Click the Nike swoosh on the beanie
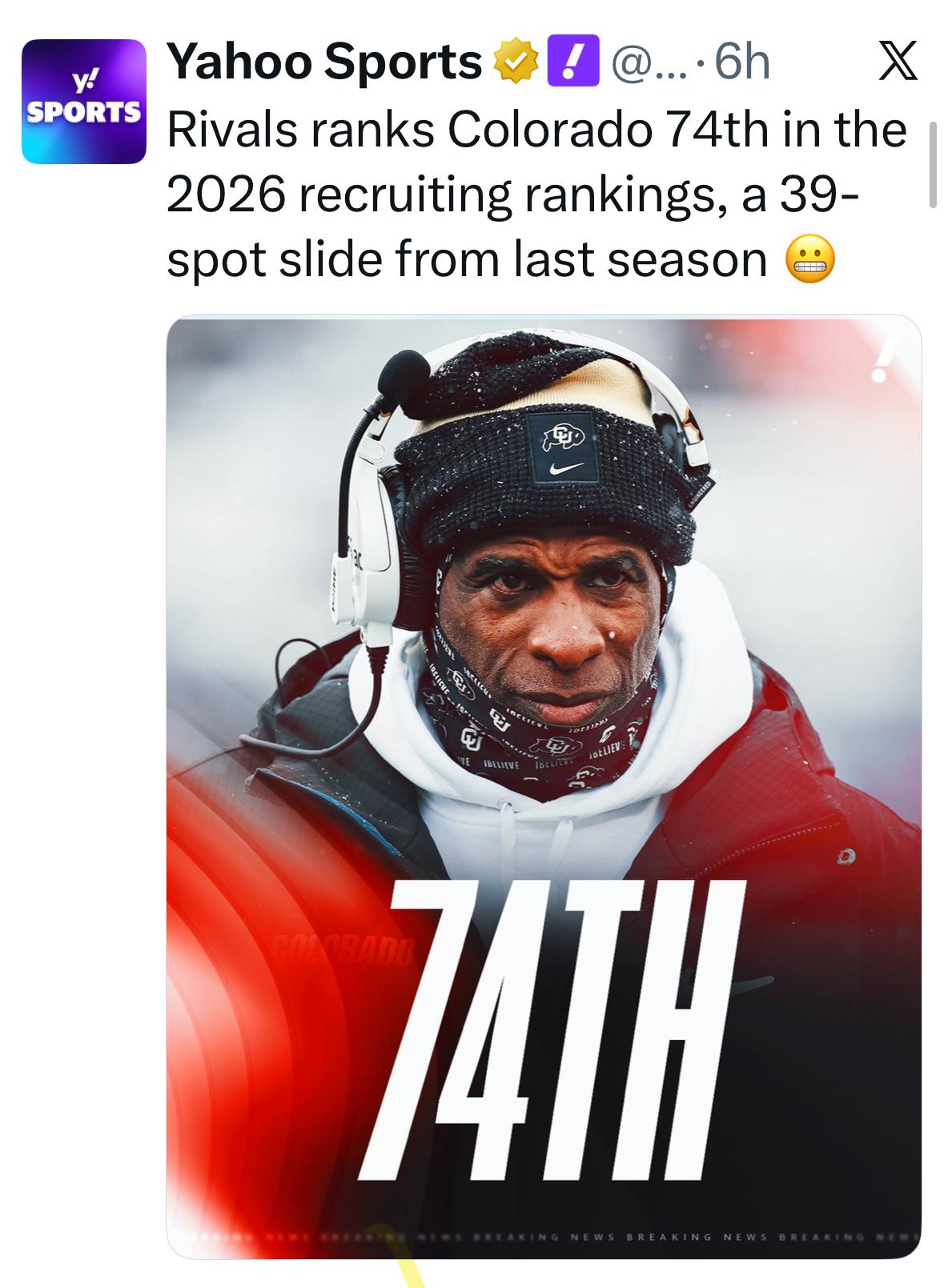944x1288 pixels. [x=564, y=468]
